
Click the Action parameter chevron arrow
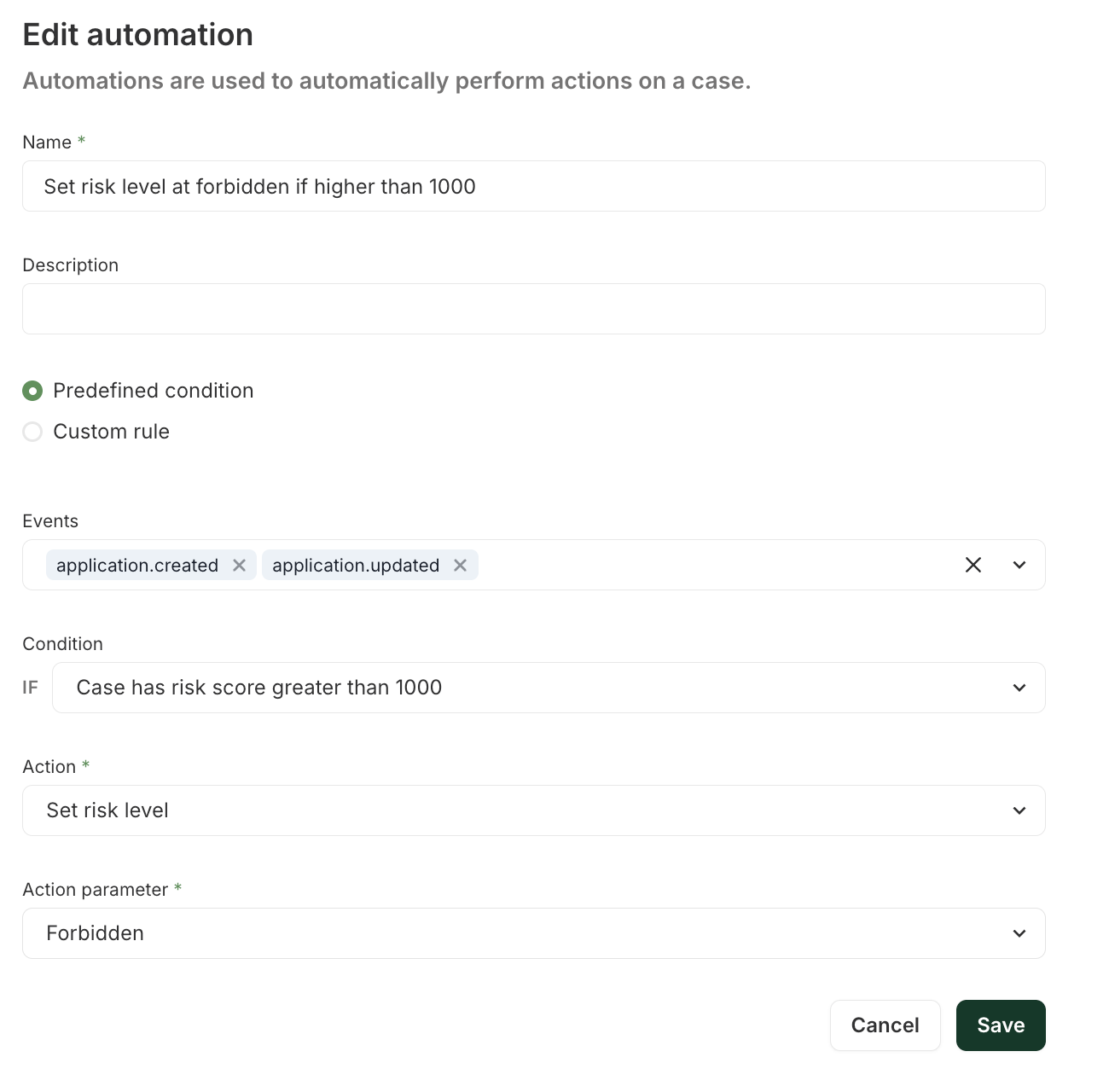tap(1019, 933)
